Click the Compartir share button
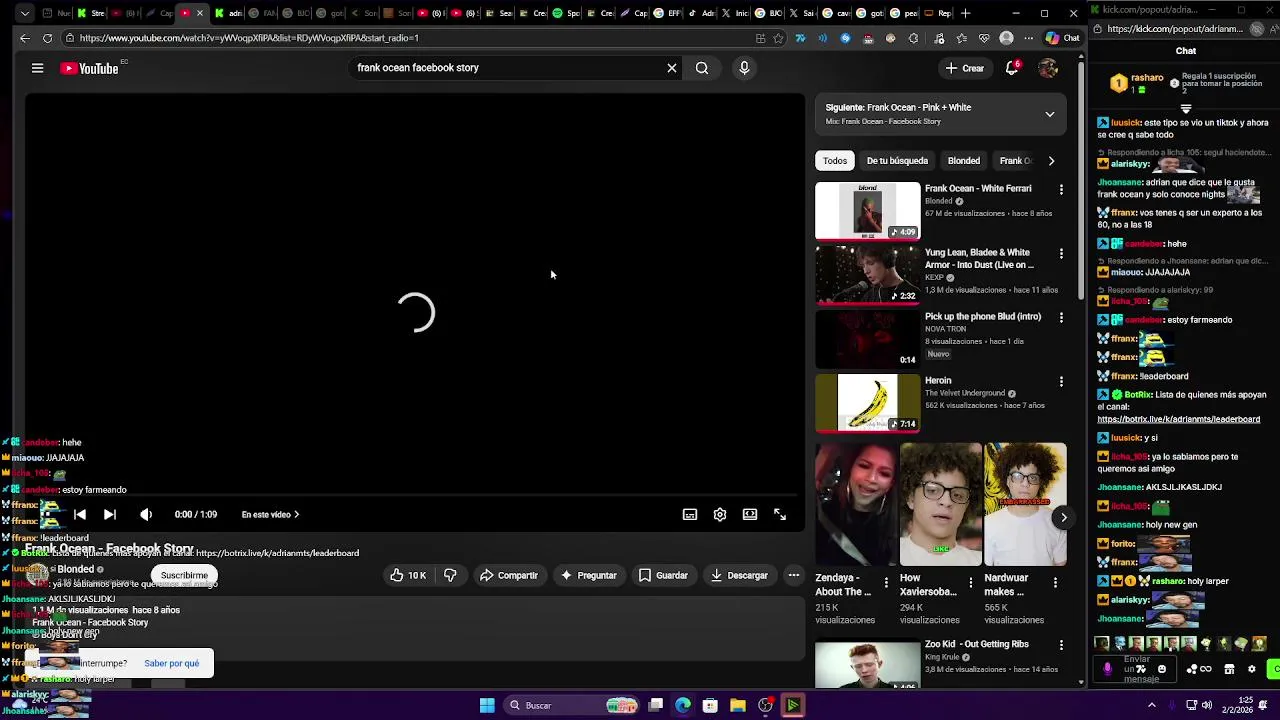 click(509, 575)
